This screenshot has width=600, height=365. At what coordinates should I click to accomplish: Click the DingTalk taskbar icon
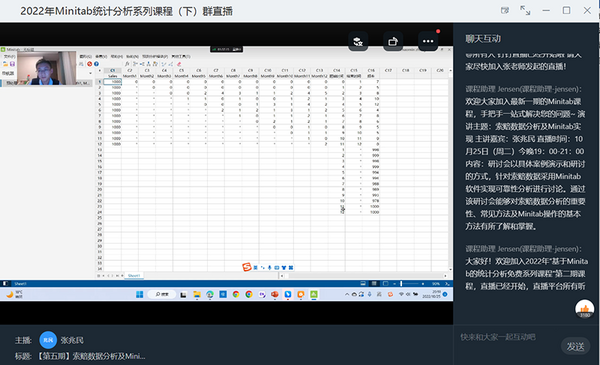coord(288,294)
